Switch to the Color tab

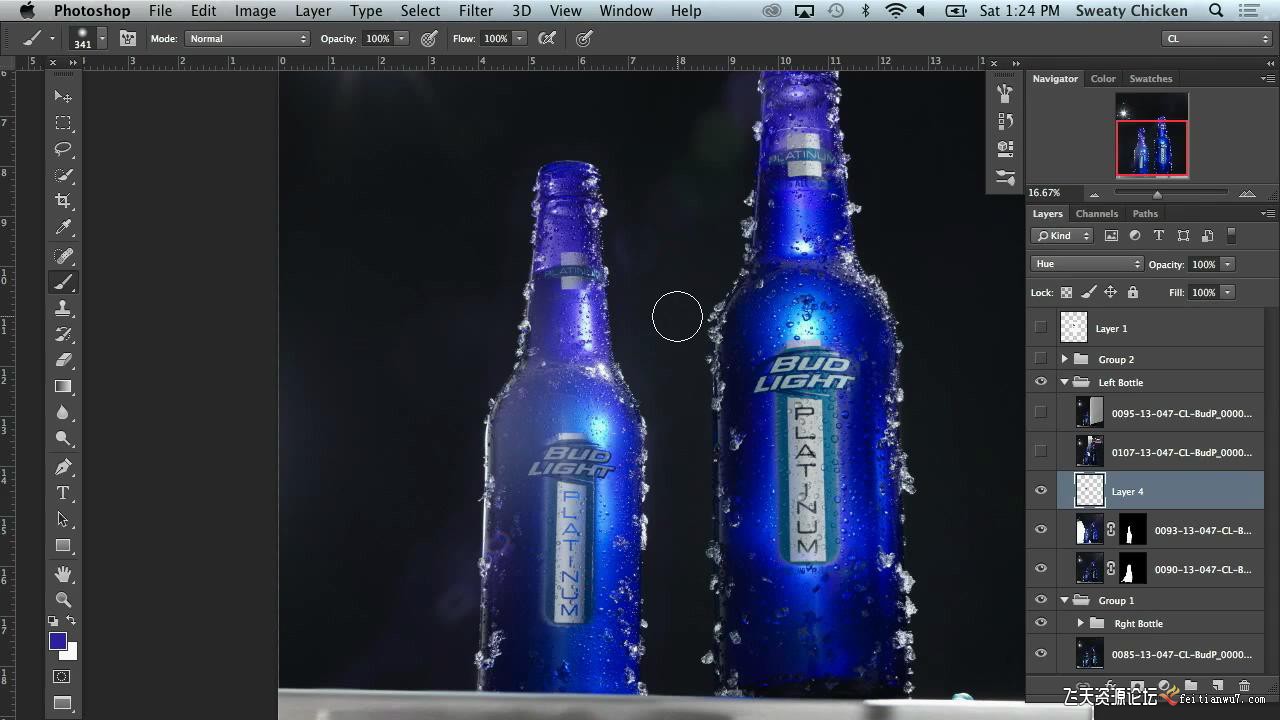coord(1103,78)
